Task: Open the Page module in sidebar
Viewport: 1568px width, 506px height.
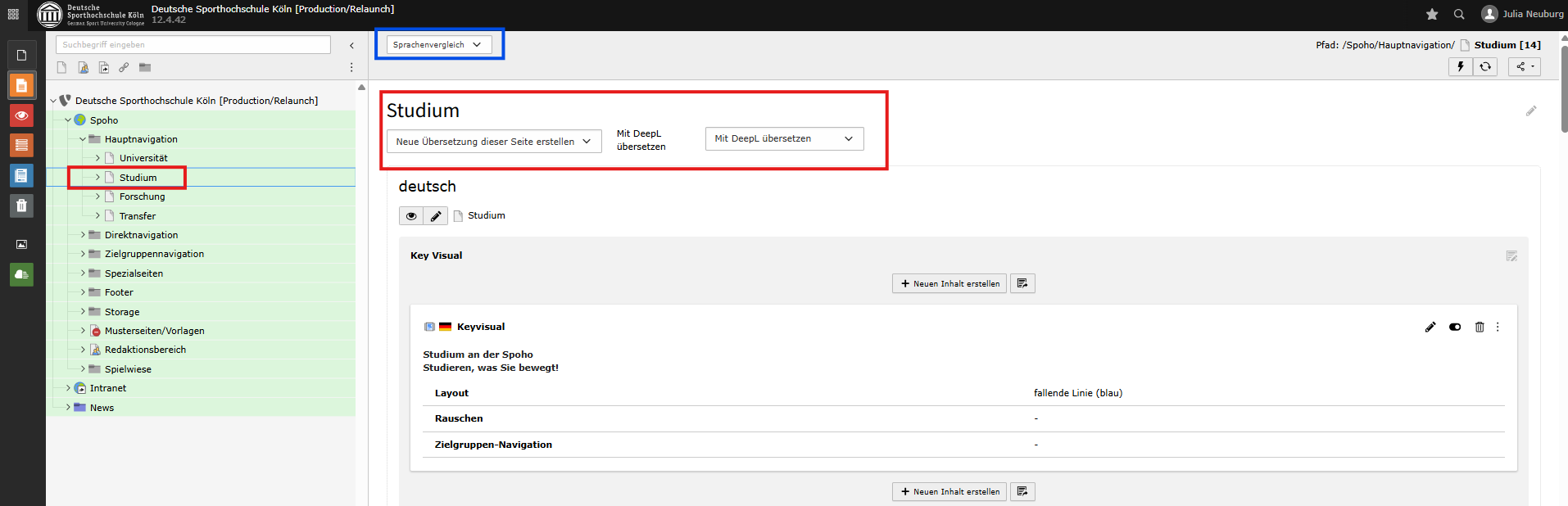Action: pyautogui.click(x=21, y=85)
